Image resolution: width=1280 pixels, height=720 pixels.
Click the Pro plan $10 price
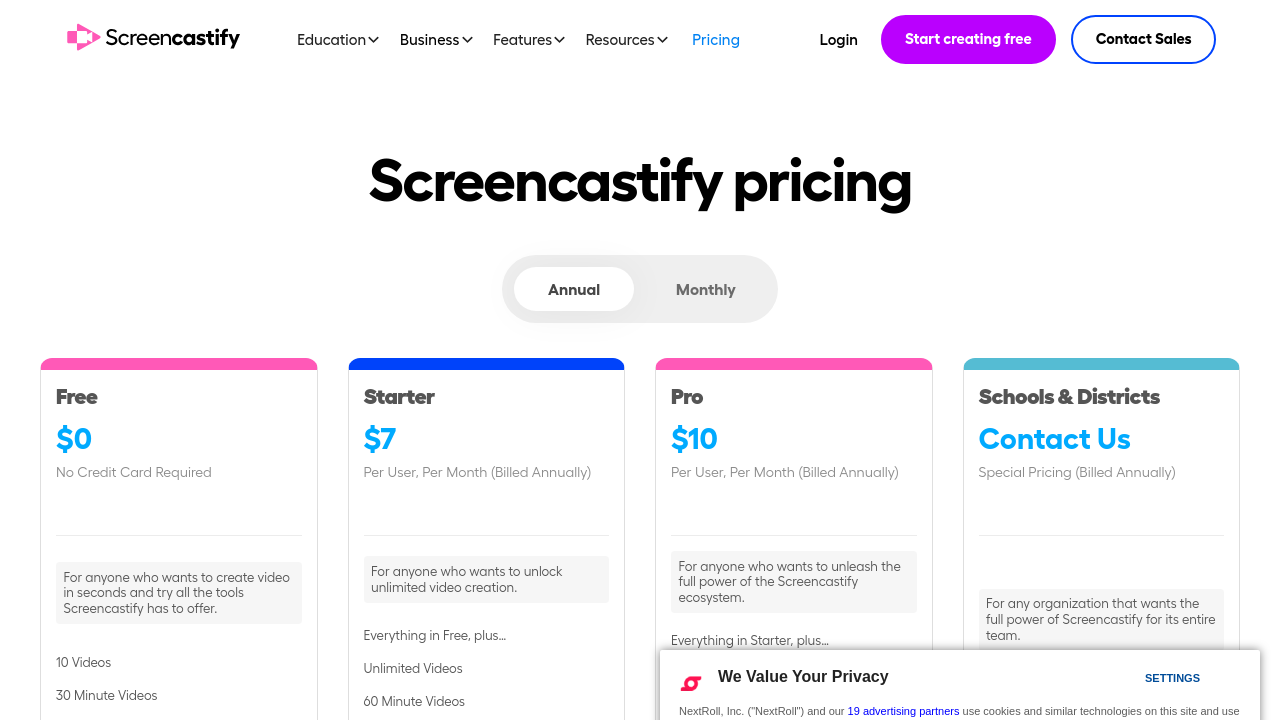pos(694,439)
